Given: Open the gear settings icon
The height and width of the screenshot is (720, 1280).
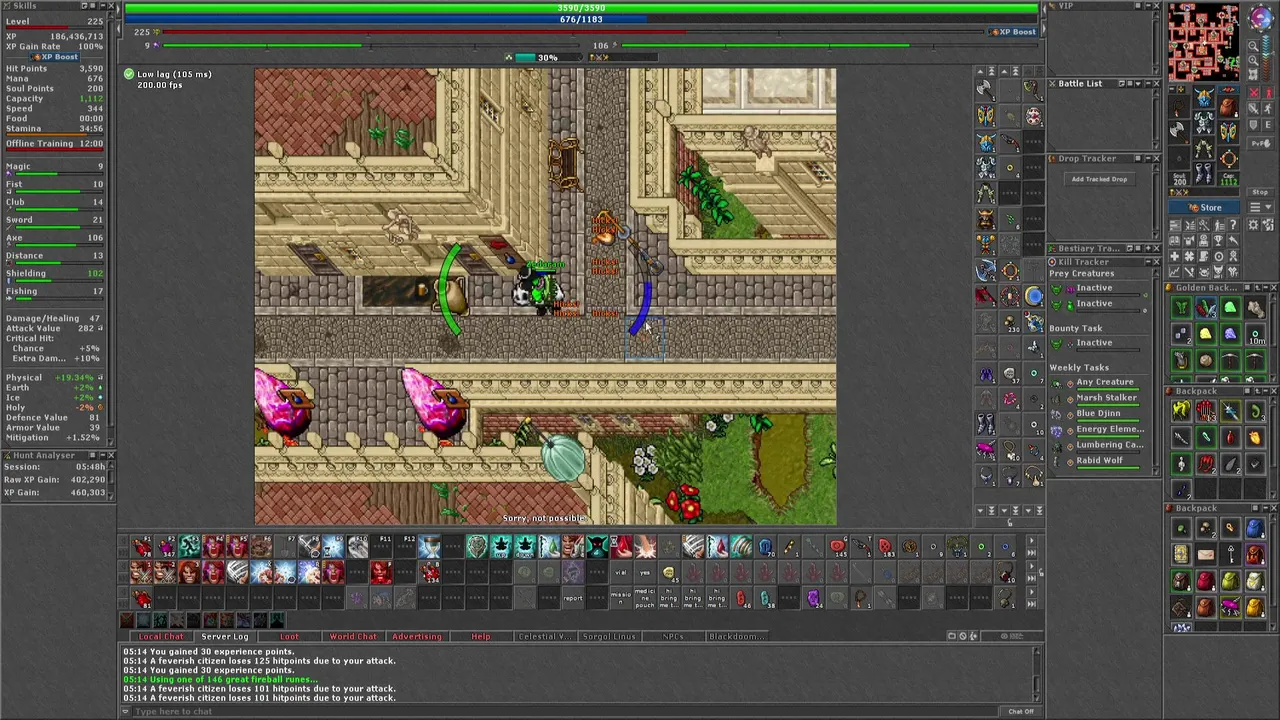Looking at the screenshot, I should pyautogui.click(x=1253, y=225).
